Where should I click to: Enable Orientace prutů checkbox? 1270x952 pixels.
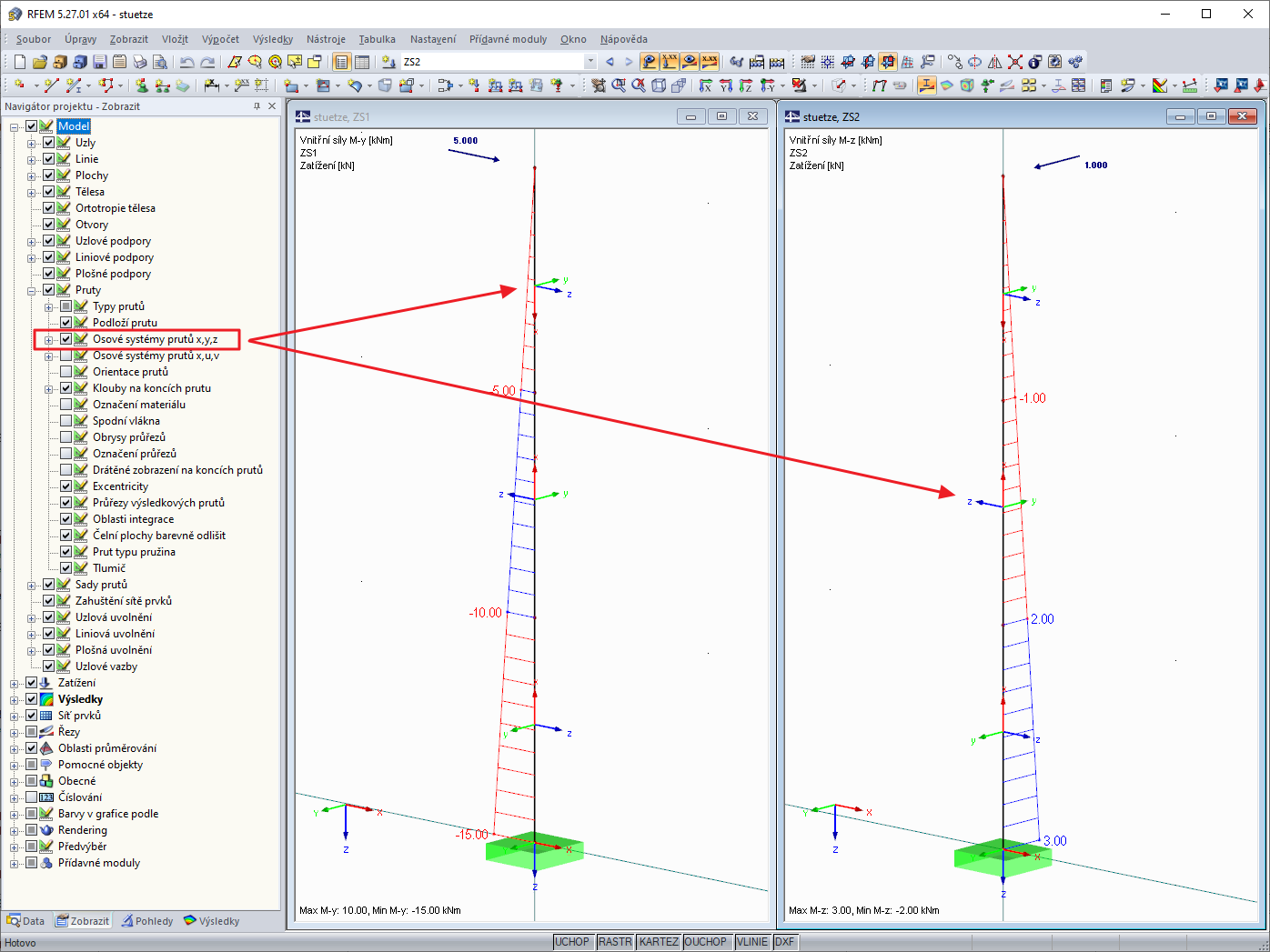tap(66, 372)
